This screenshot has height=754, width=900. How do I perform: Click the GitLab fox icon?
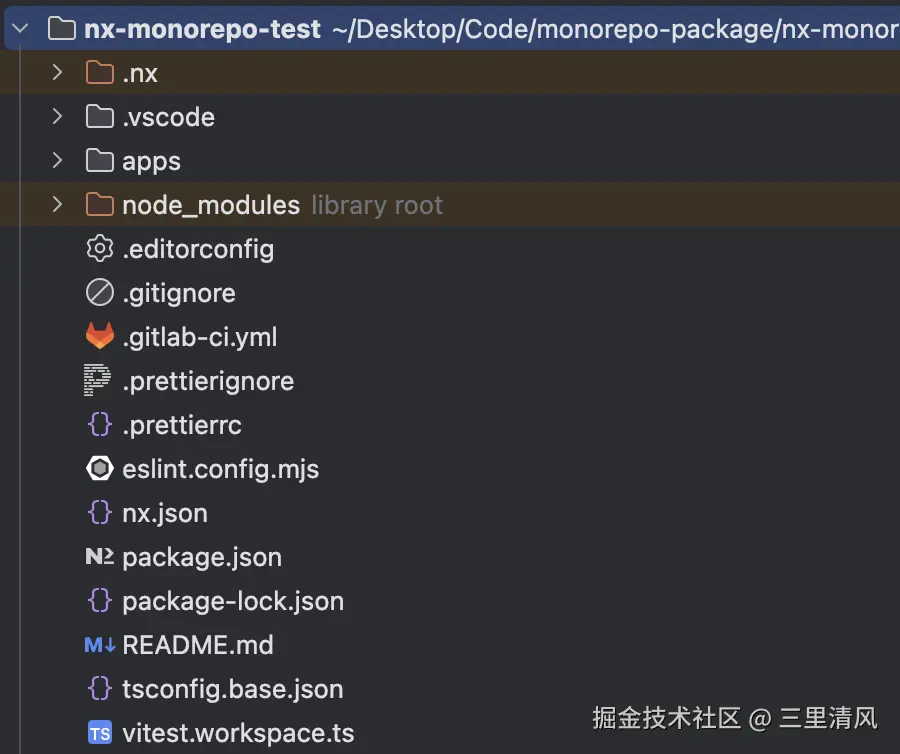[x=100, y=336]
